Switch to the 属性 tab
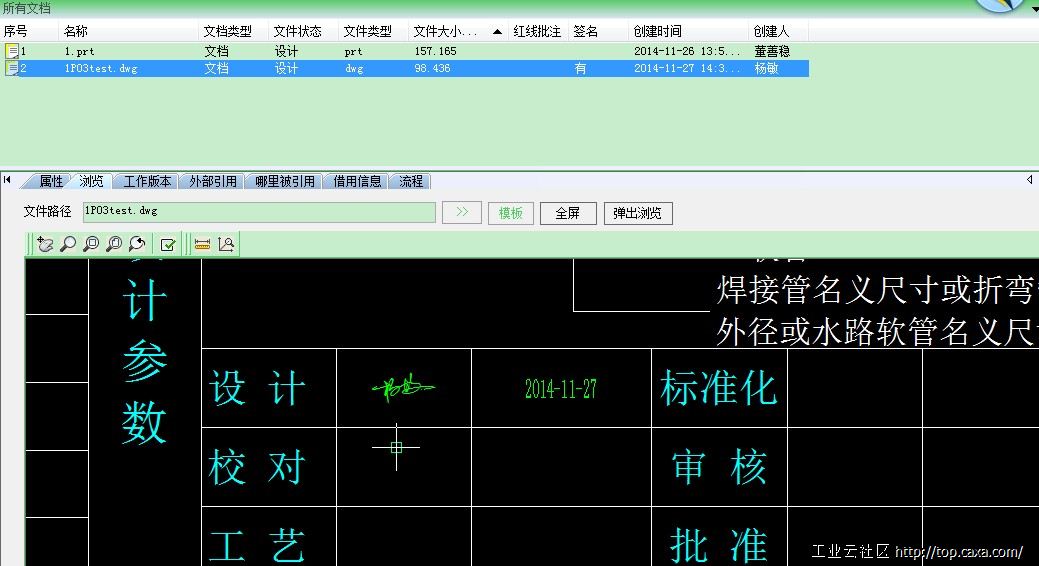Viewport: 1039px width, 566px height. tap(51, 182)
